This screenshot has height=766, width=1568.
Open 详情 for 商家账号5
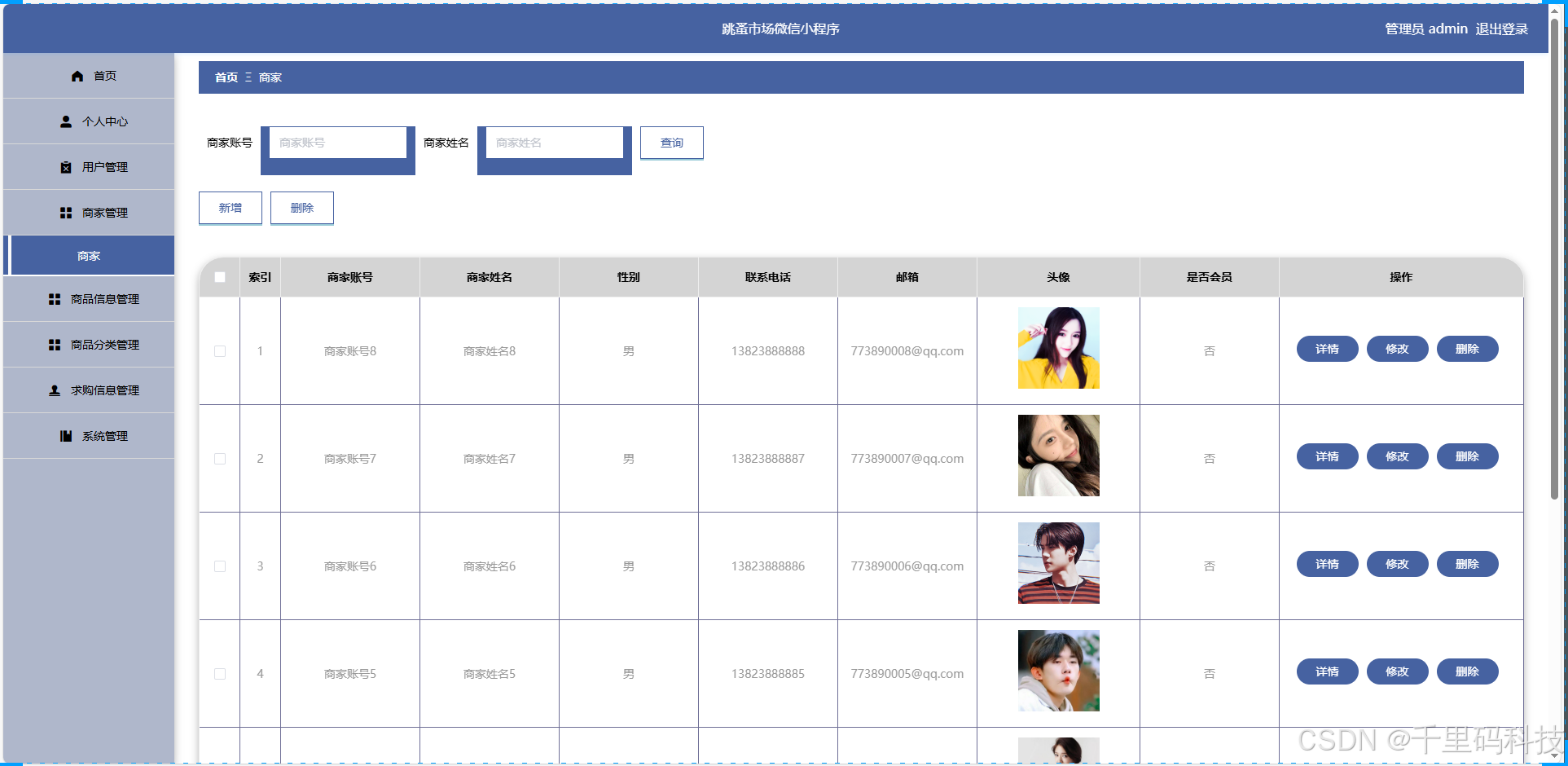click(x=1328, y=671)
